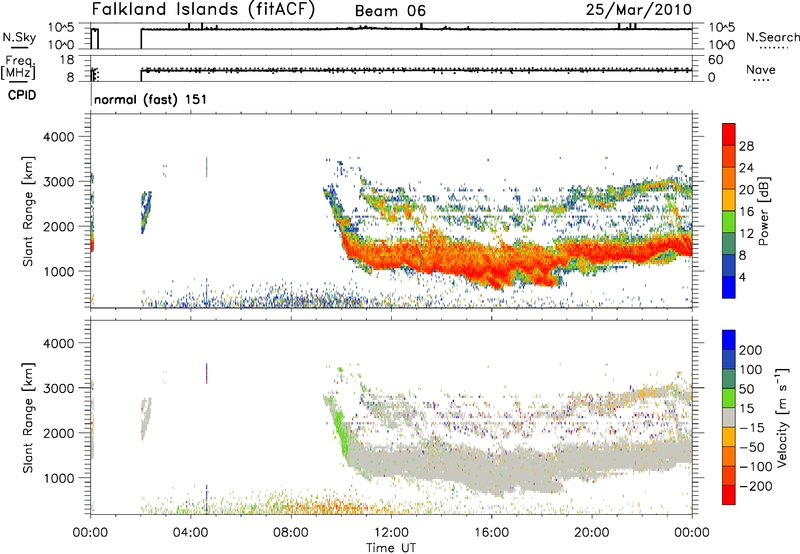Viewport: 800px width, 554px height.
Task: Select the '04:00' time tick label
Action: point(190,533)
